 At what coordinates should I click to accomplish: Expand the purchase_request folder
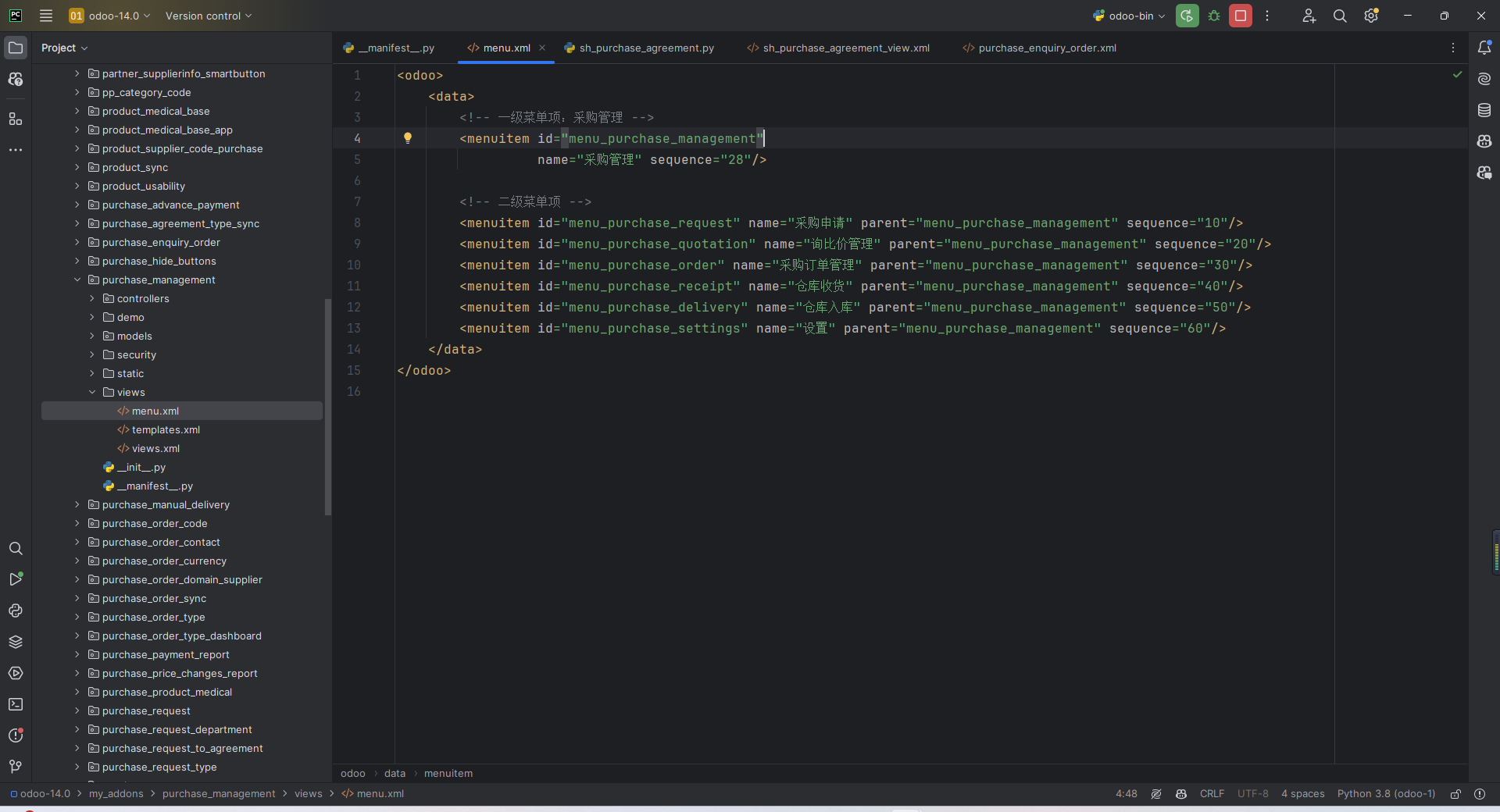77,710
